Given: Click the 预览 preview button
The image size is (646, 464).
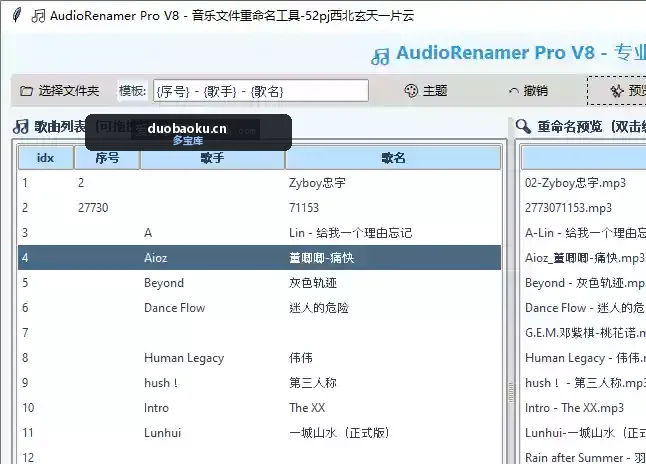Looking at the screenshot, I should click(617, 91).
